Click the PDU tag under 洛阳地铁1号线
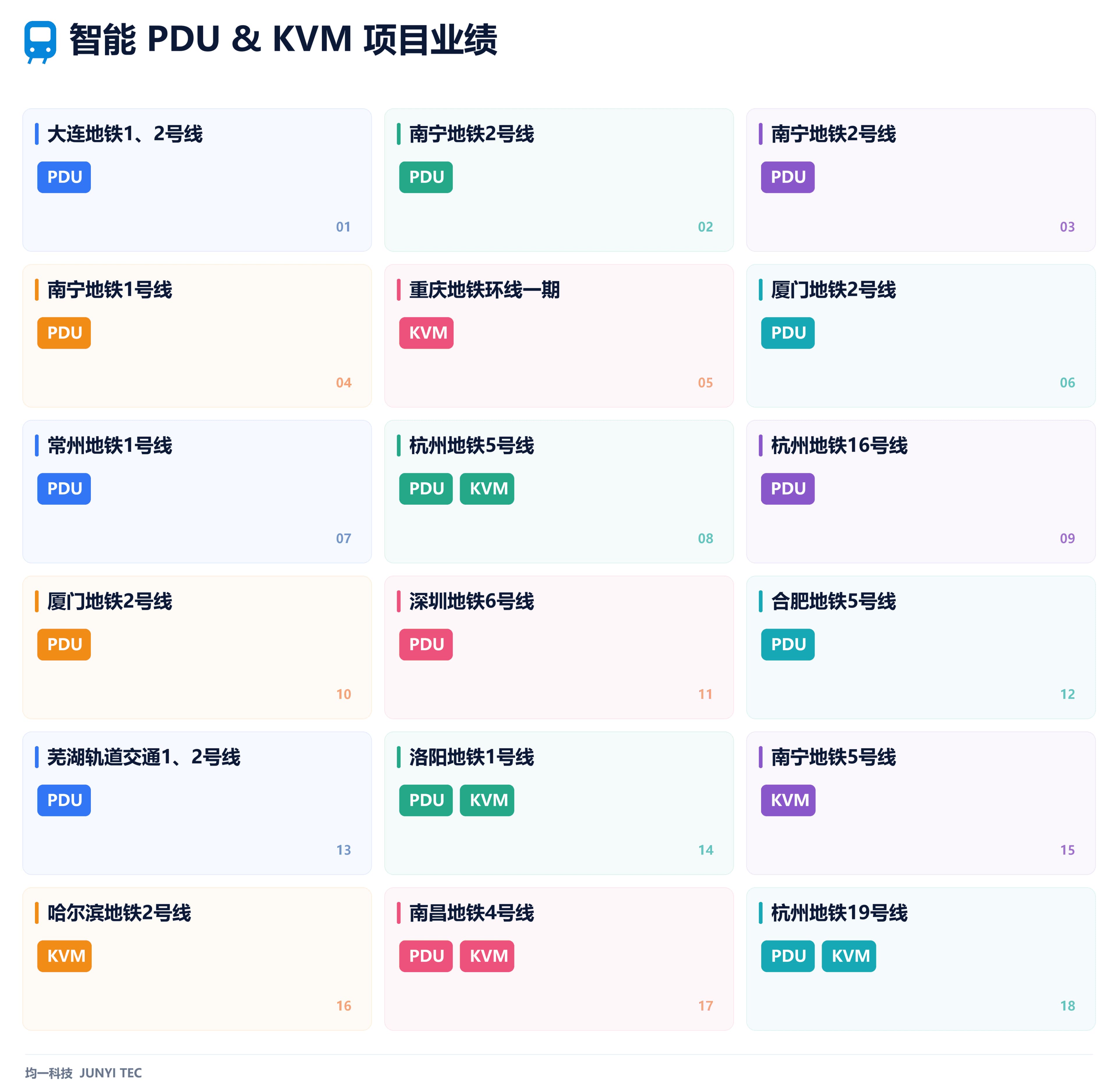This screenshot has width=1118, height=1092. (x=426, y=800)
